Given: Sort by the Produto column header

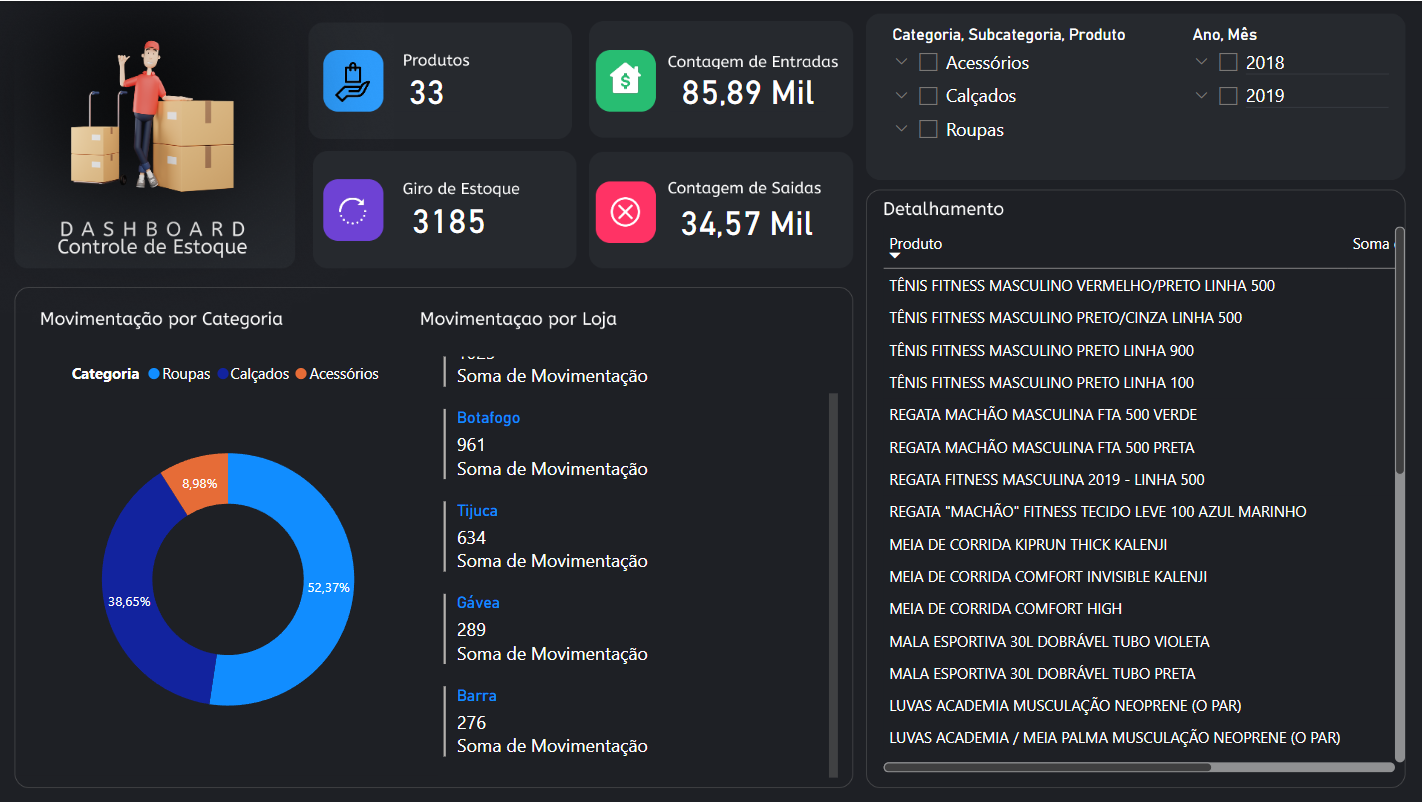Looking at the screenshot, I should [915, 243].
